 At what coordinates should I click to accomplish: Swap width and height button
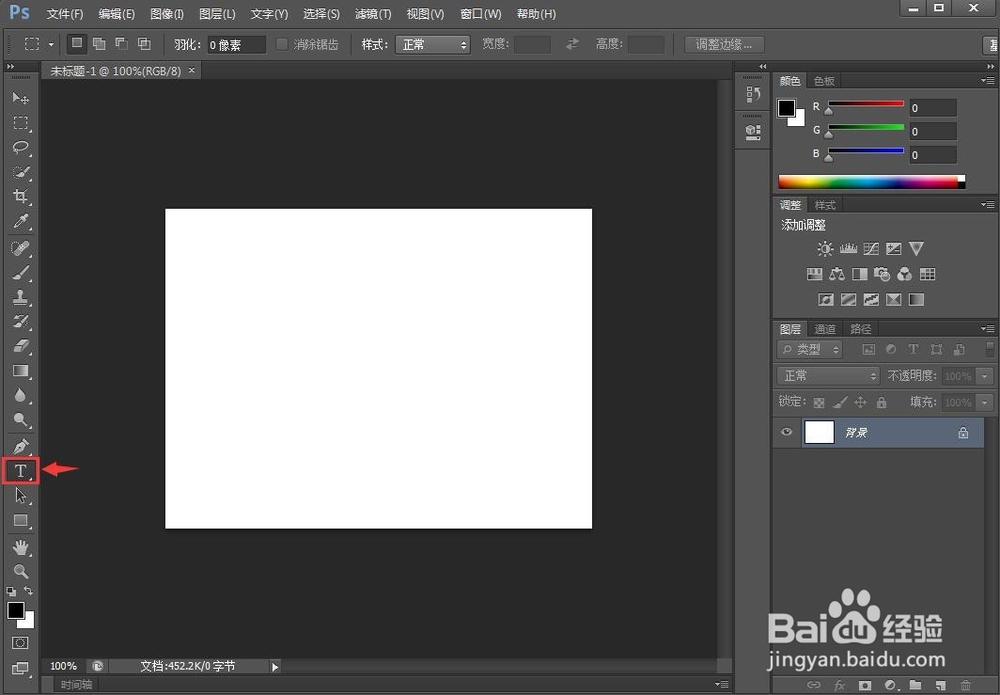tap(572, 44)
